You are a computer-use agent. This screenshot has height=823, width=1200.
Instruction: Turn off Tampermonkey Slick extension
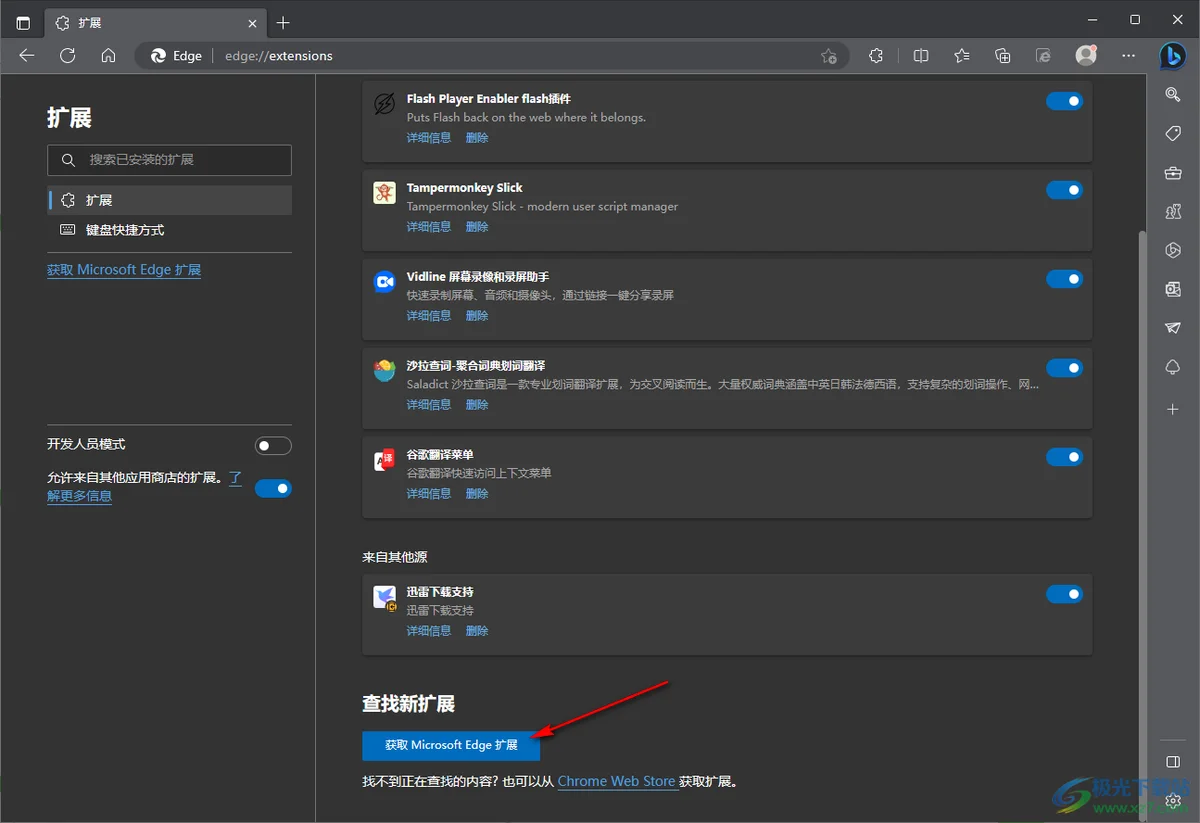click(x=1064, y=190)
